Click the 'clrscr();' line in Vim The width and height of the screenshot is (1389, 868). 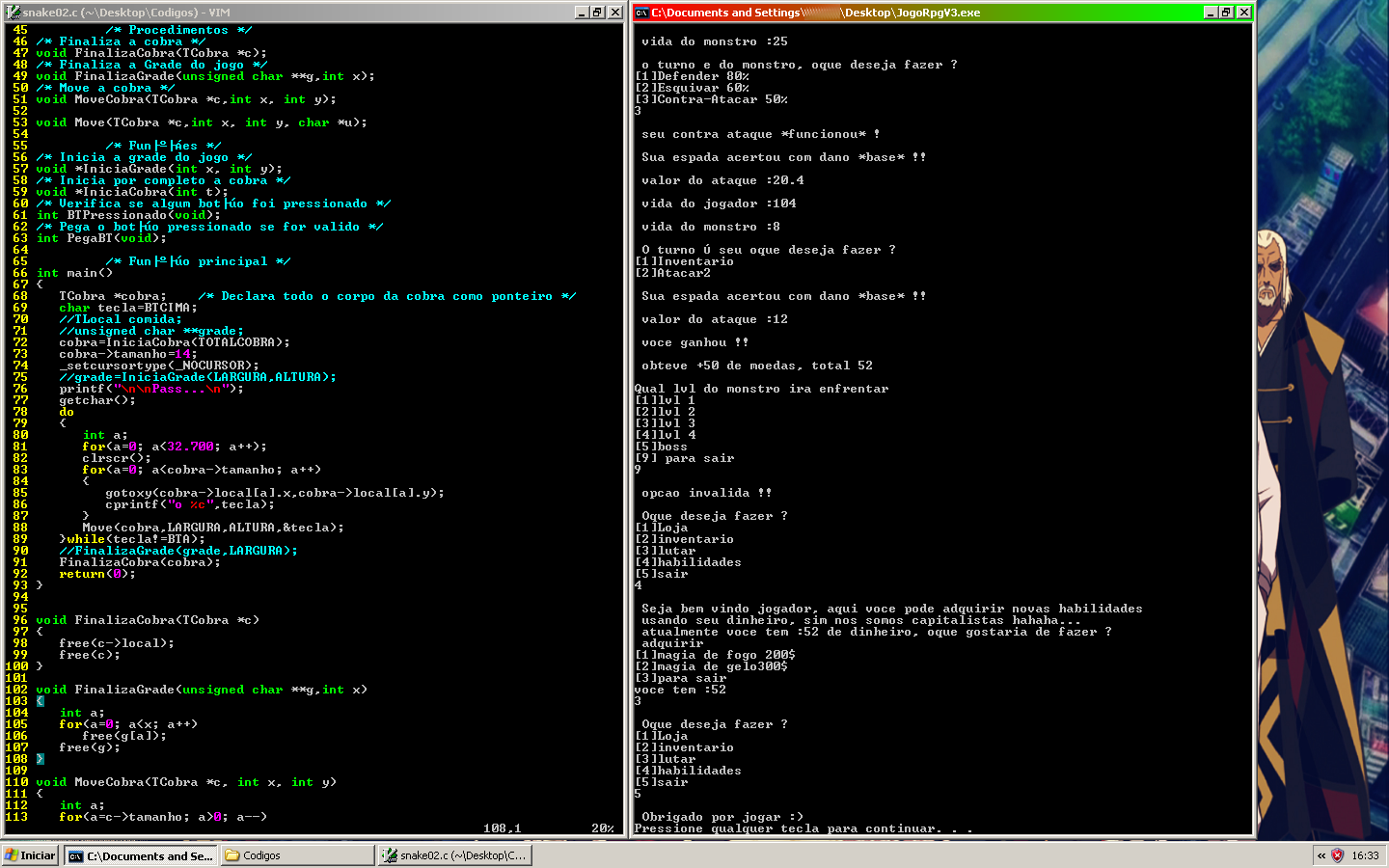(x=117, y=458)
